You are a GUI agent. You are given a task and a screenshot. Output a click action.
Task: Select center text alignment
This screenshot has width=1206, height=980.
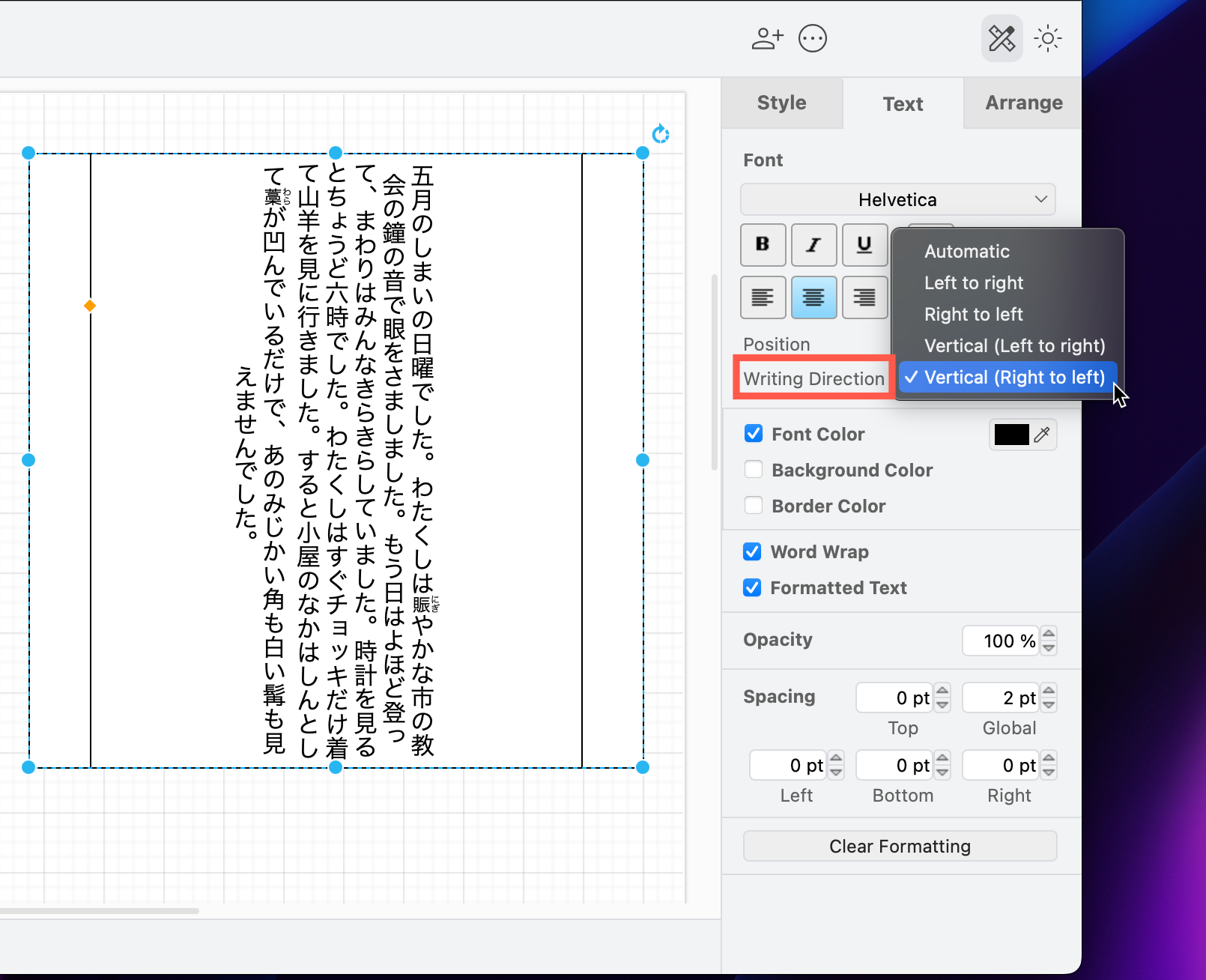point(813,297)
